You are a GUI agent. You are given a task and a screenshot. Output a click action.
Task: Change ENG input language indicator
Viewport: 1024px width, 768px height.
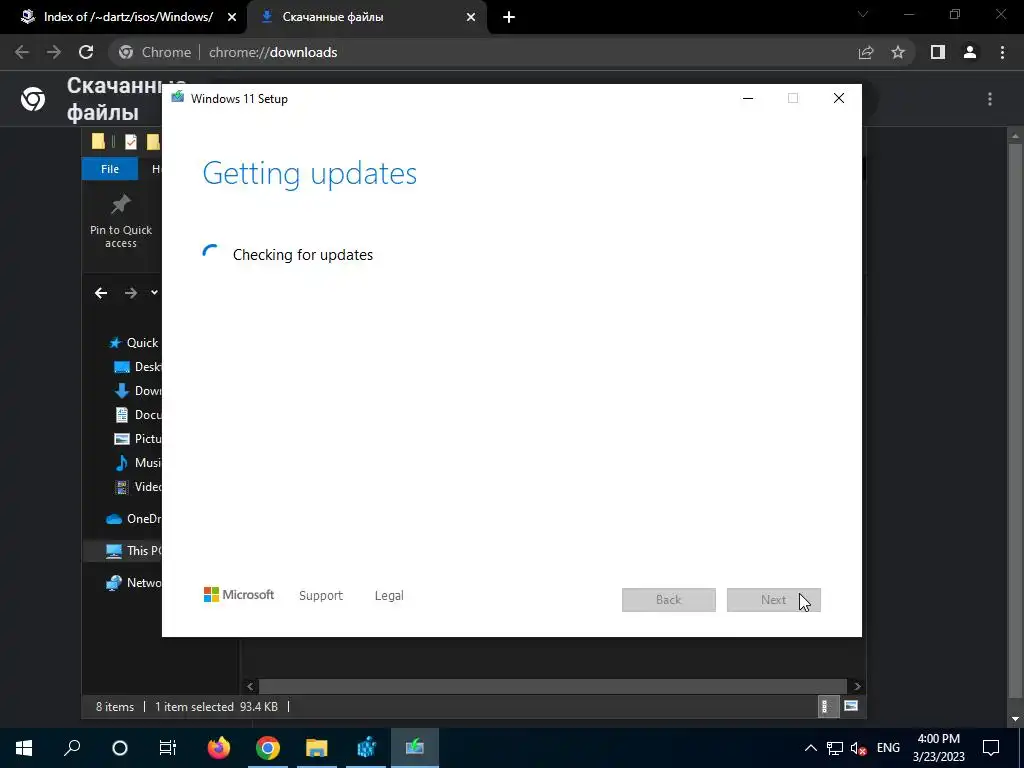click(888, 748)
